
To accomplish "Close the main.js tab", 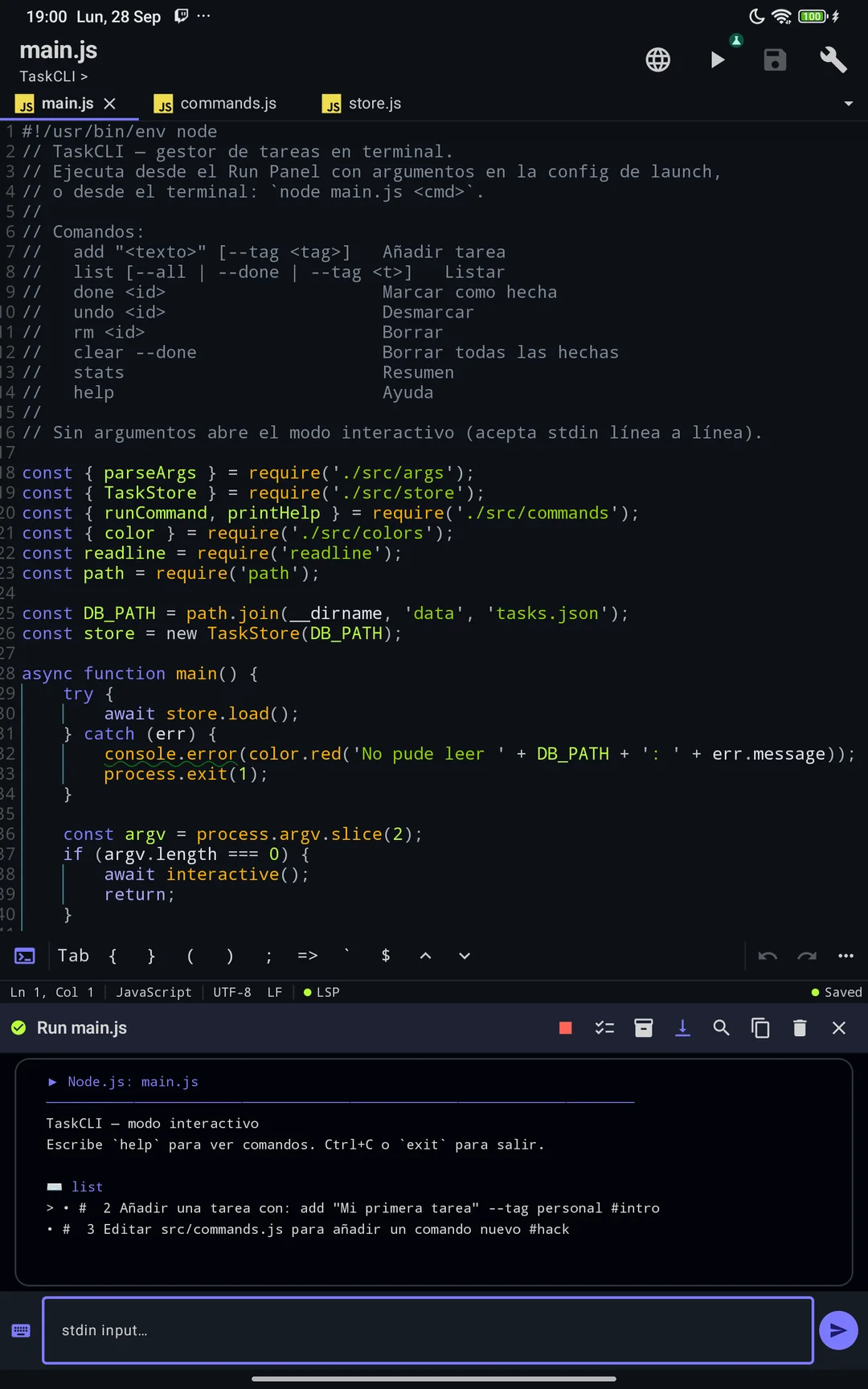I will [110, 104].
